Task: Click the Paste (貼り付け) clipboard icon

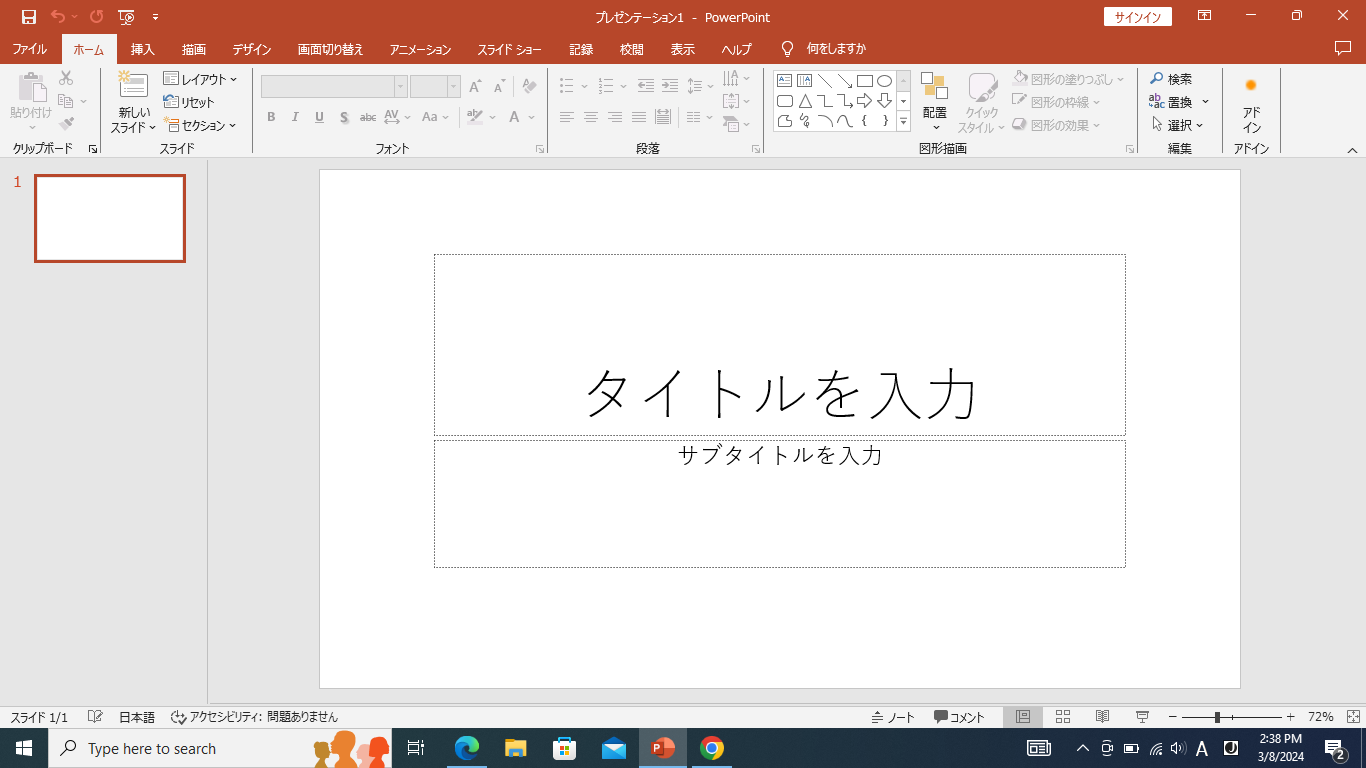Action: (x=31, y=87)
